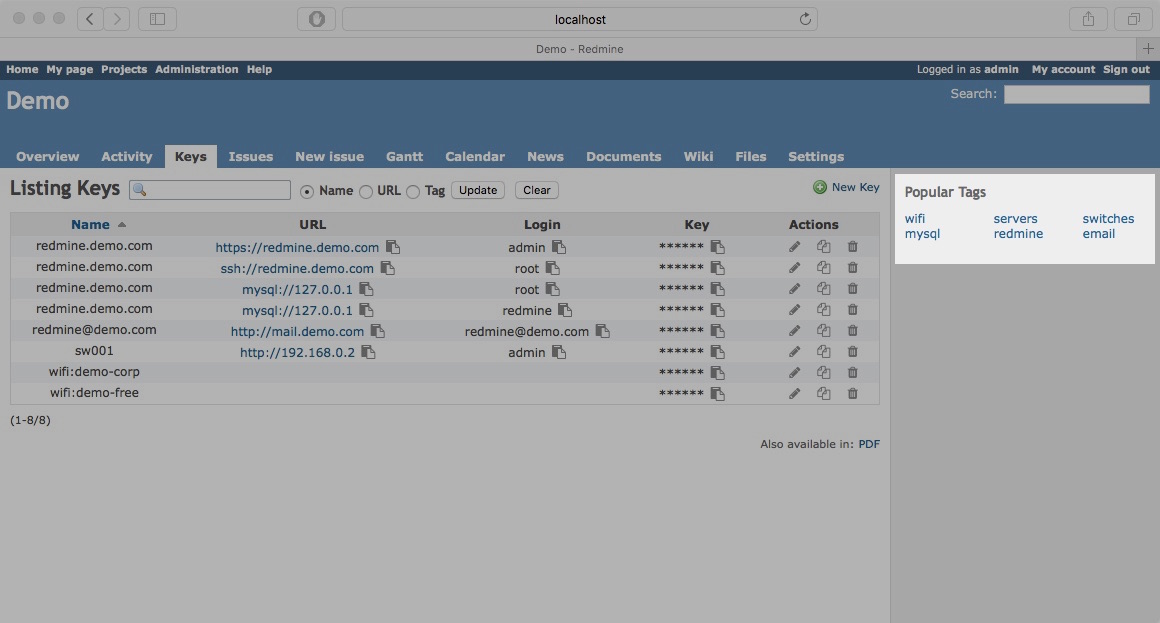Select the URL radio button filter
Viewport: 1160px width, 623px height.
(x=366, y=191)
